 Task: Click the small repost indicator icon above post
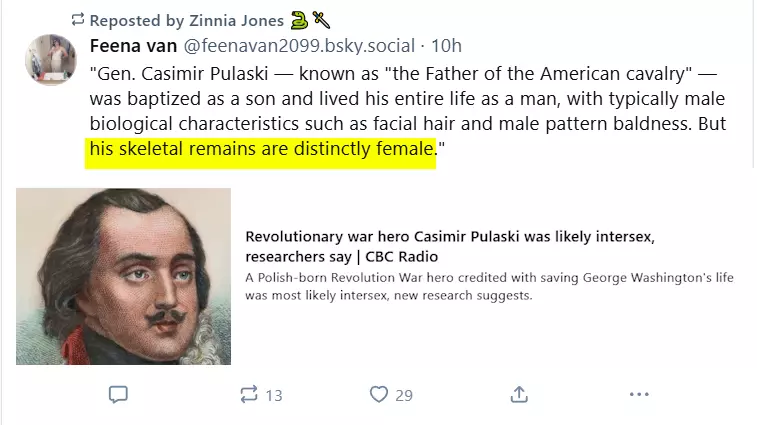pyautogui.click(x=78, y=20)
